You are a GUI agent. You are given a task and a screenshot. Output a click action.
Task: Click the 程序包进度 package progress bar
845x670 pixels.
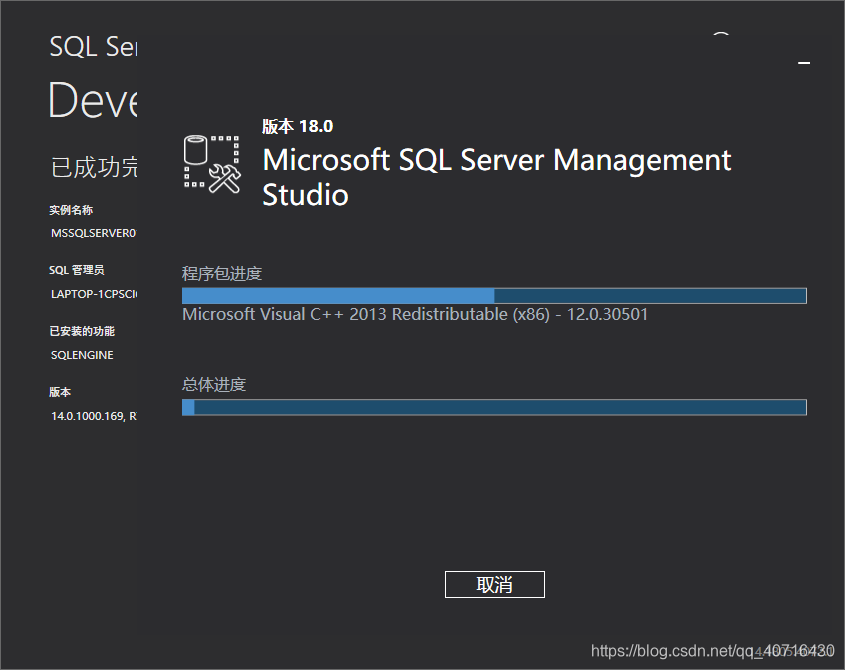[494, 295]
